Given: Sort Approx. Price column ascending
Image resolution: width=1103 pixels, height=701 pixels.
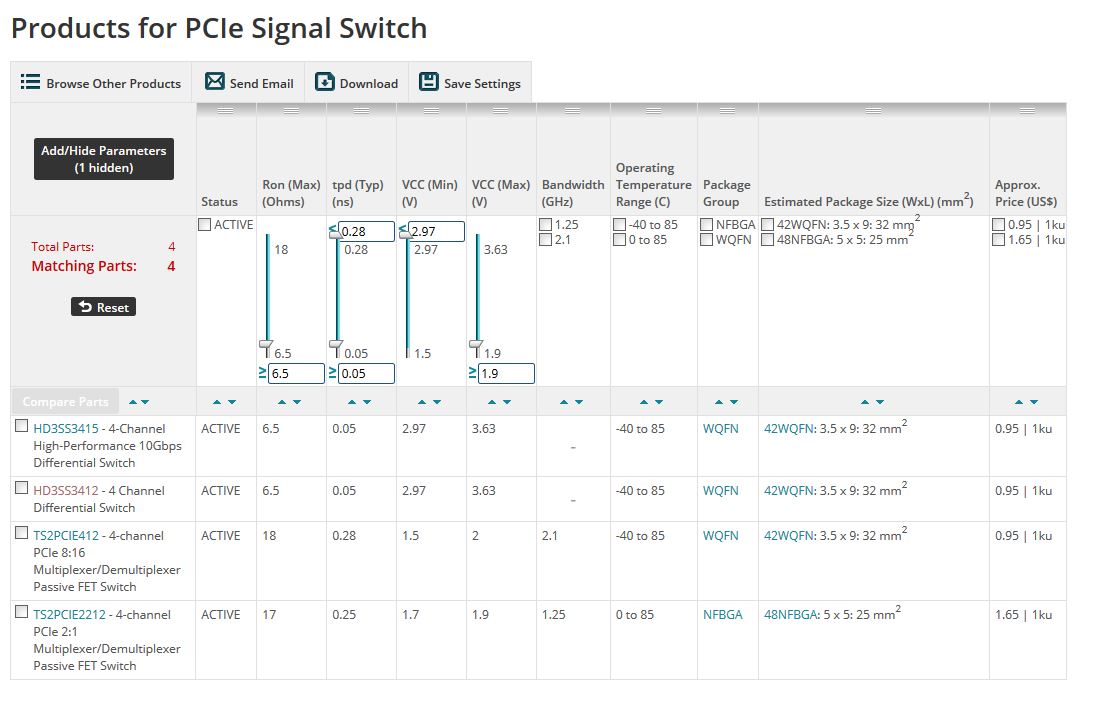Looking at the screenshot, I should pyautogui.click(x=1019, y=402).
